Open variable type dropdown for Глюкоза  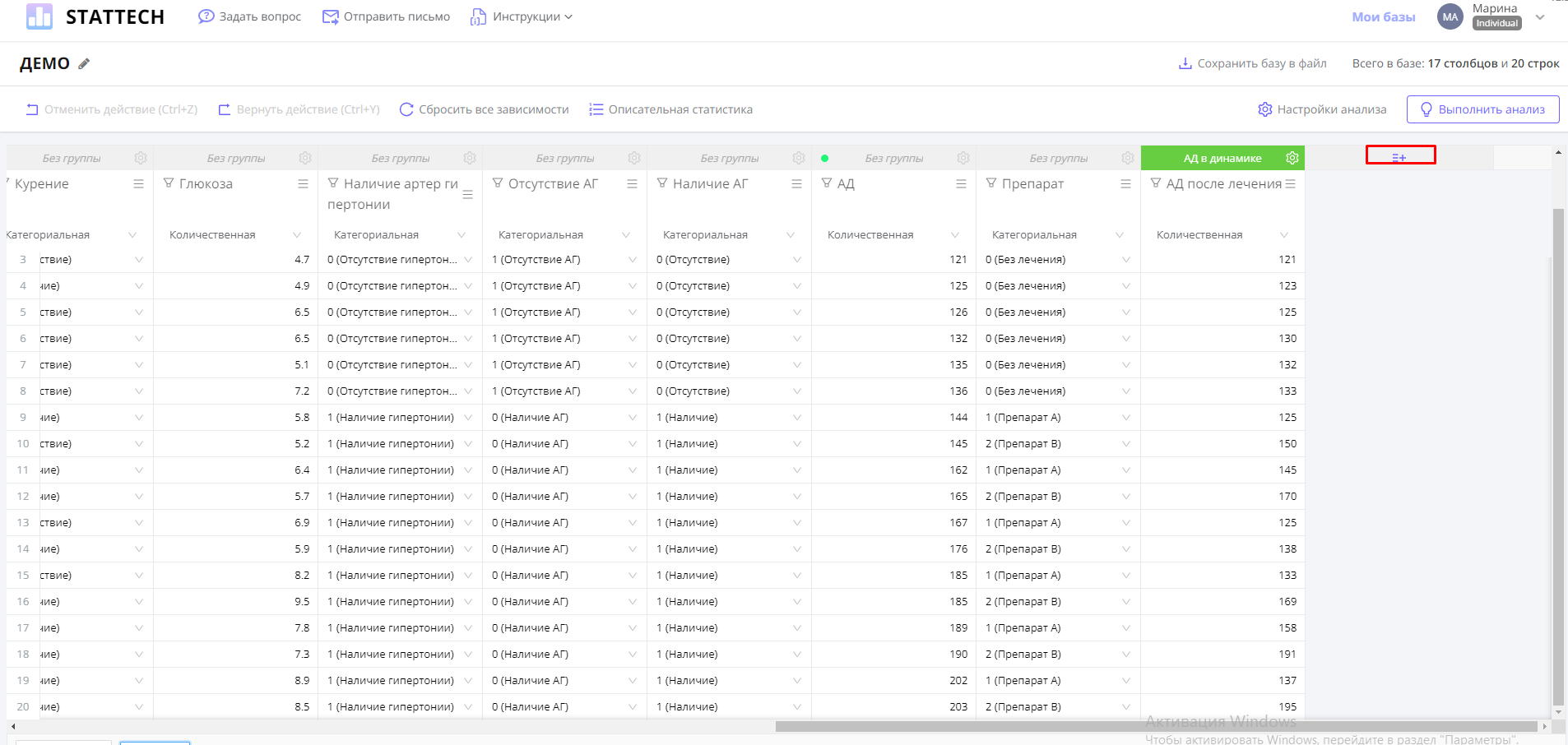297,235
